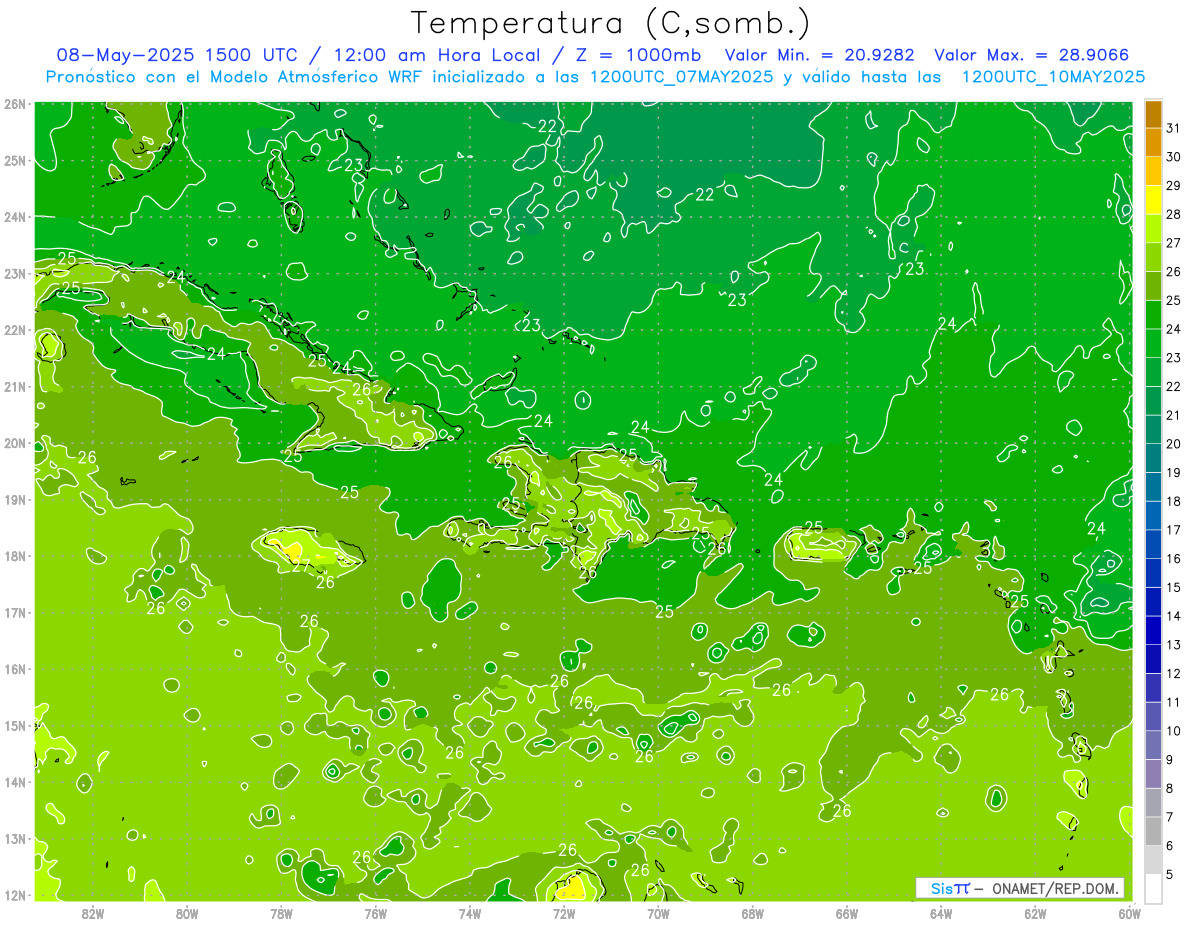Screen dimensions: 1200x927
Task: Pick the blue legend swatch between 15 and 16
Action: pos(1153,573)
